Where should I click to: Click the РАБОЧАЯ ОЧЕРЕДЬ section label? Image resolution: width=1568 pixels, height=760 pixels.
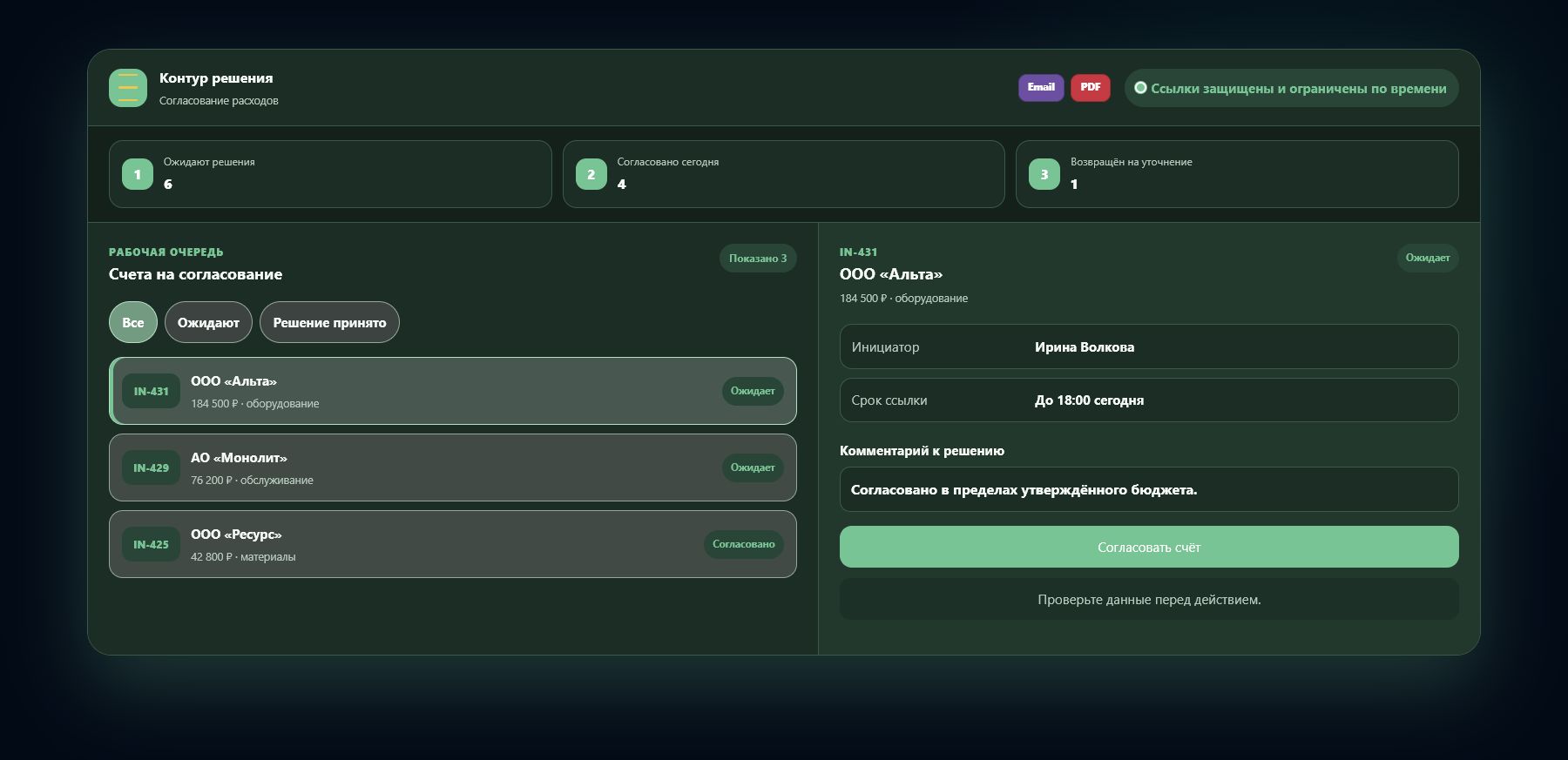click(166, 252)
